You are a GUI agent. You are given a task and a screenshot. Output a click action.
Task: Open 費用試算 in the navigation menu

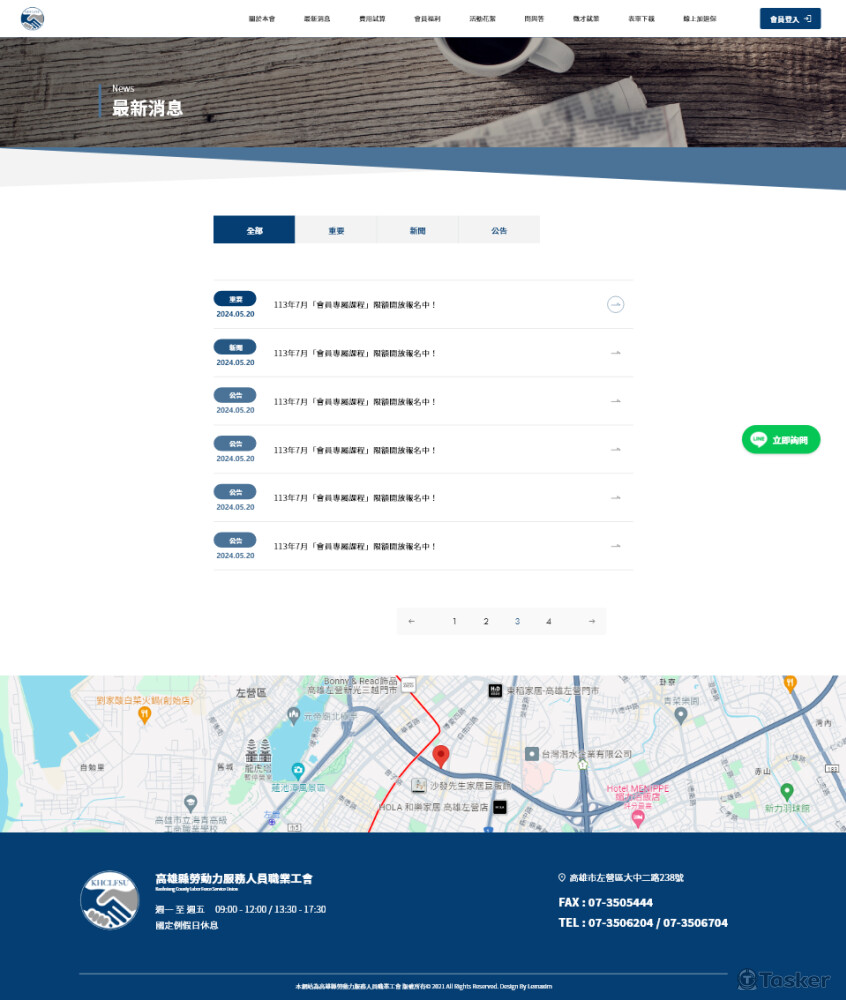[372, 19]
